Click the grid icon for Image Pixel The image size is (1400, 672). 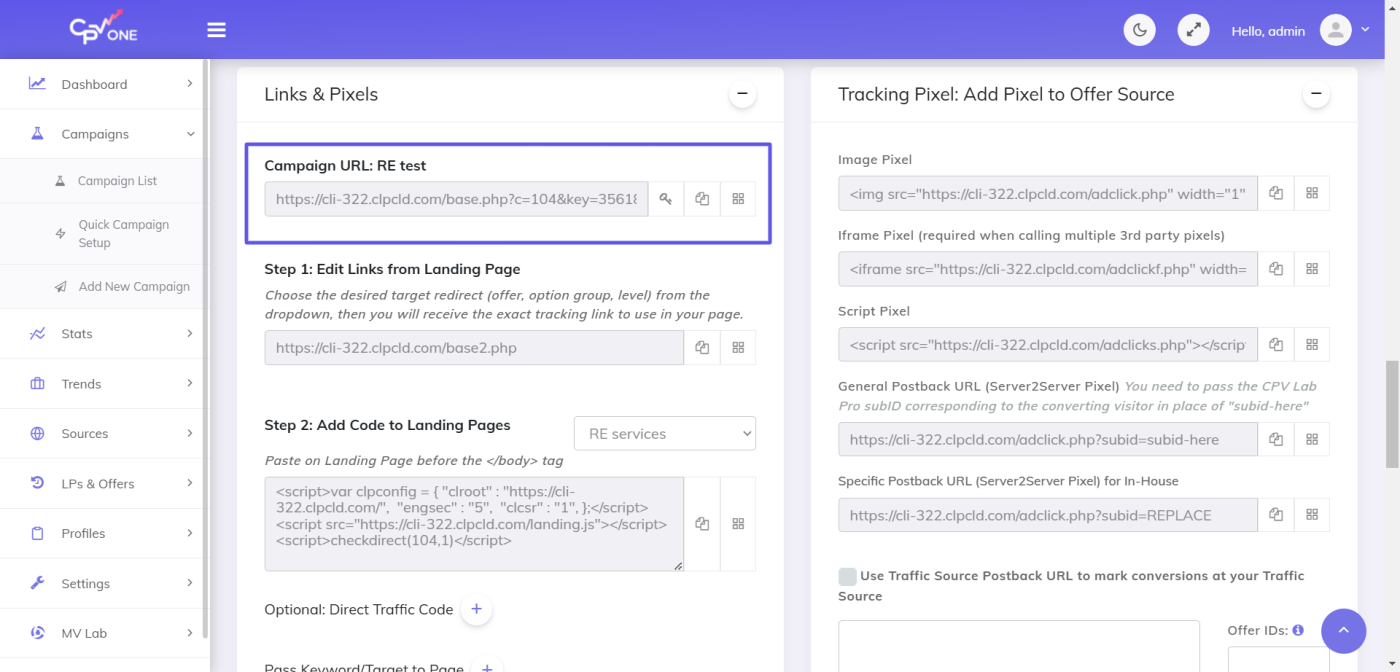click(1312, 193)
